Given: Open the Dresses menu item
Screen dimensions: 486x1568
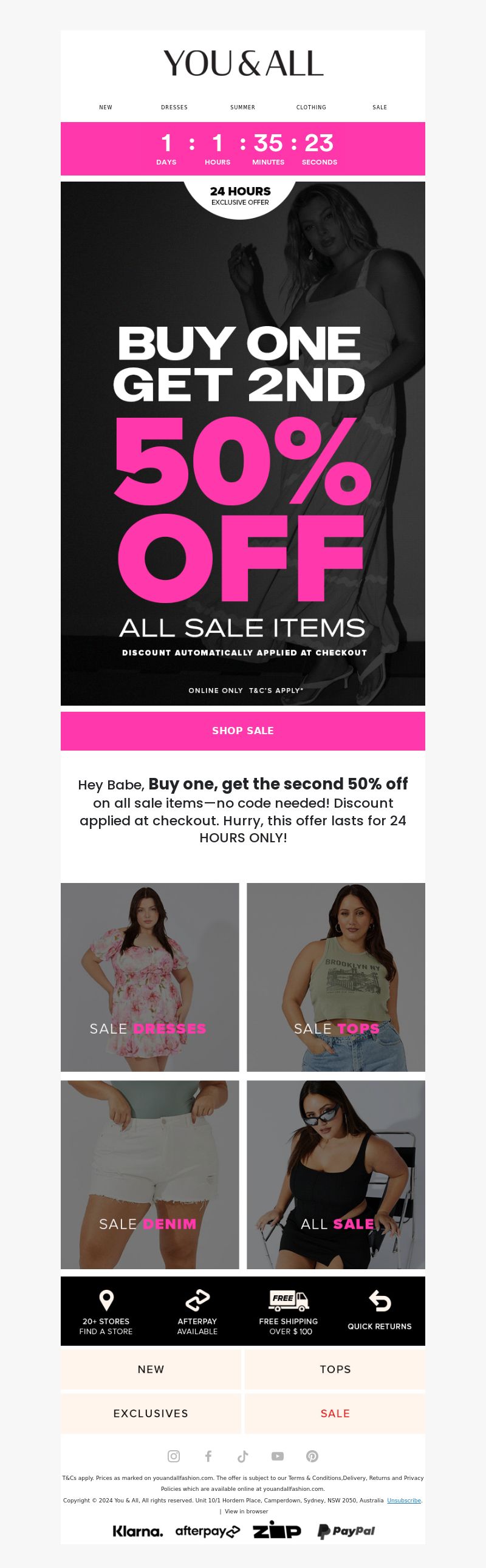Looking at the screenshot, I should click(174, 107).
